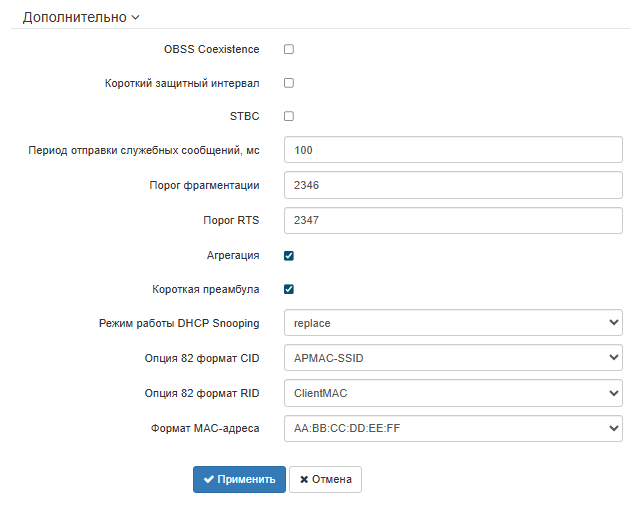Click the "OBSS Coexistence" label text

tap(211, 49)
